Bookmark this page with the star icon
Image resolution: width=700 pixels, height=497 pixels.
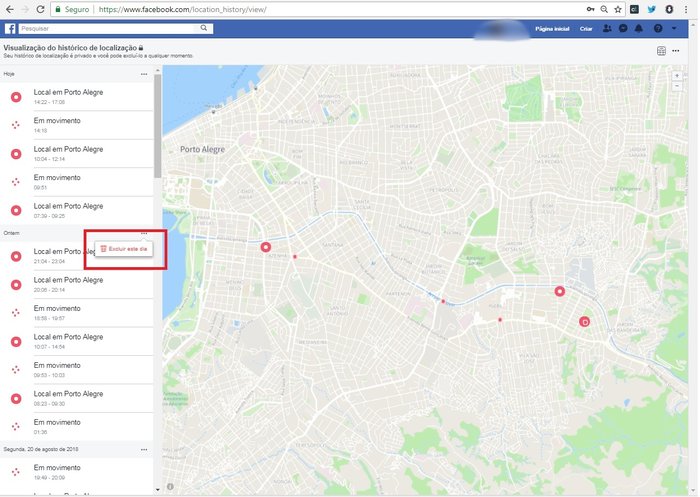[618, 9]
